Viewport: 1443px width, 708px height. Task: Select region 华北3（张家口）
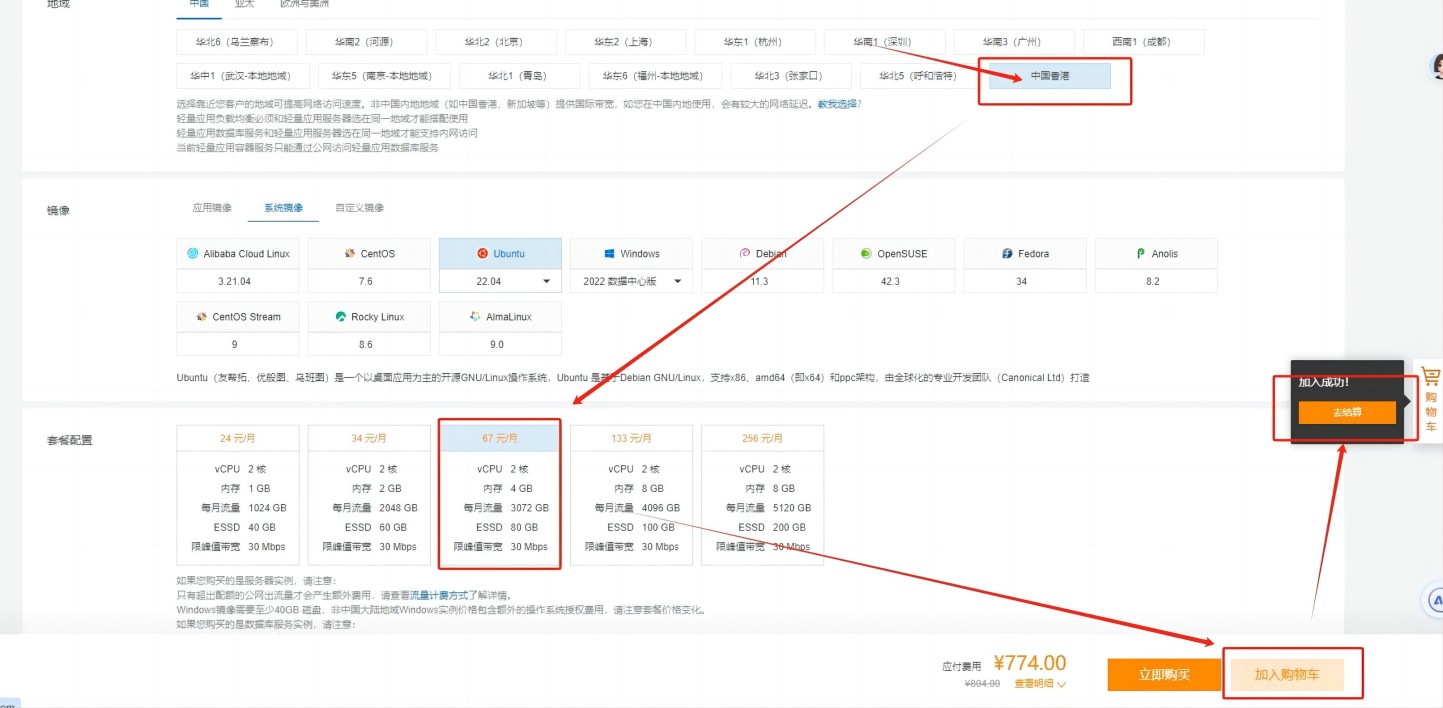tap(791, 76)
